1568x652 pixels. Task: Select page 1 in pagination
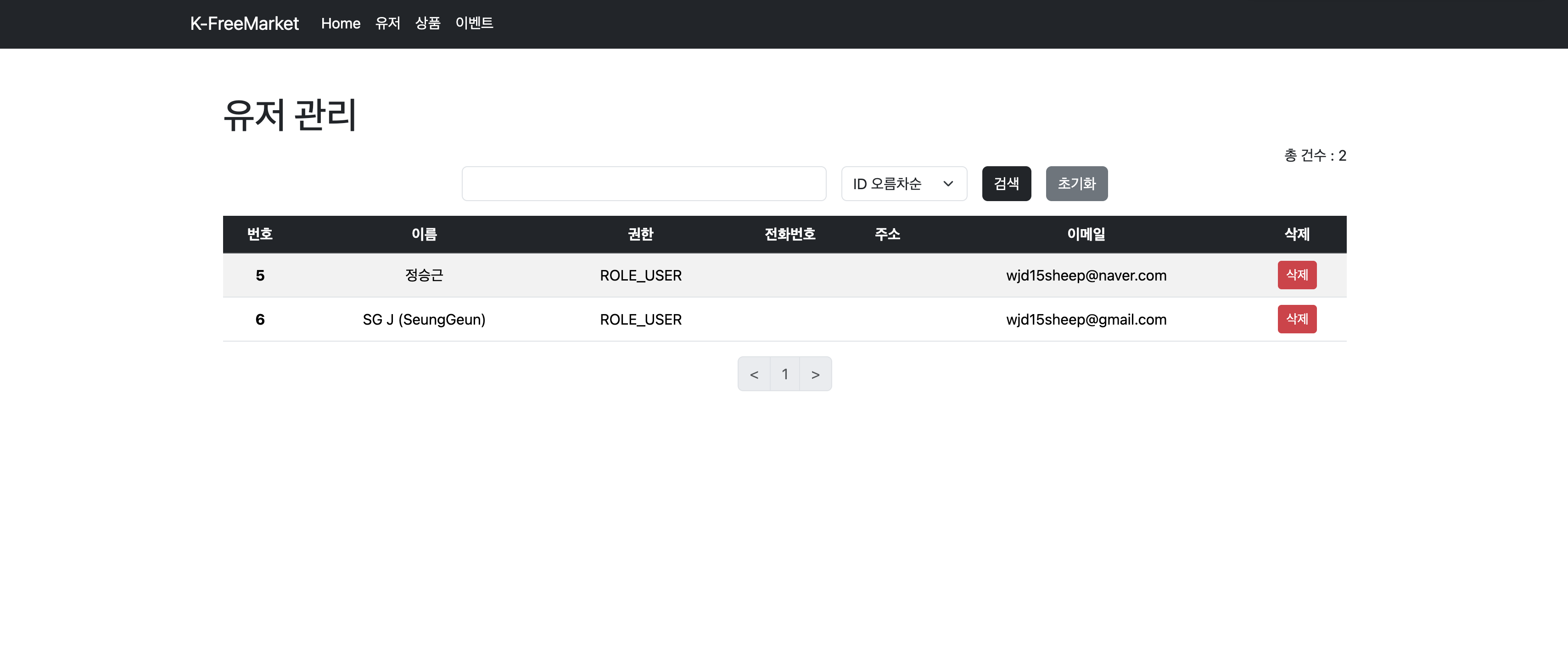tap(784, 374)
